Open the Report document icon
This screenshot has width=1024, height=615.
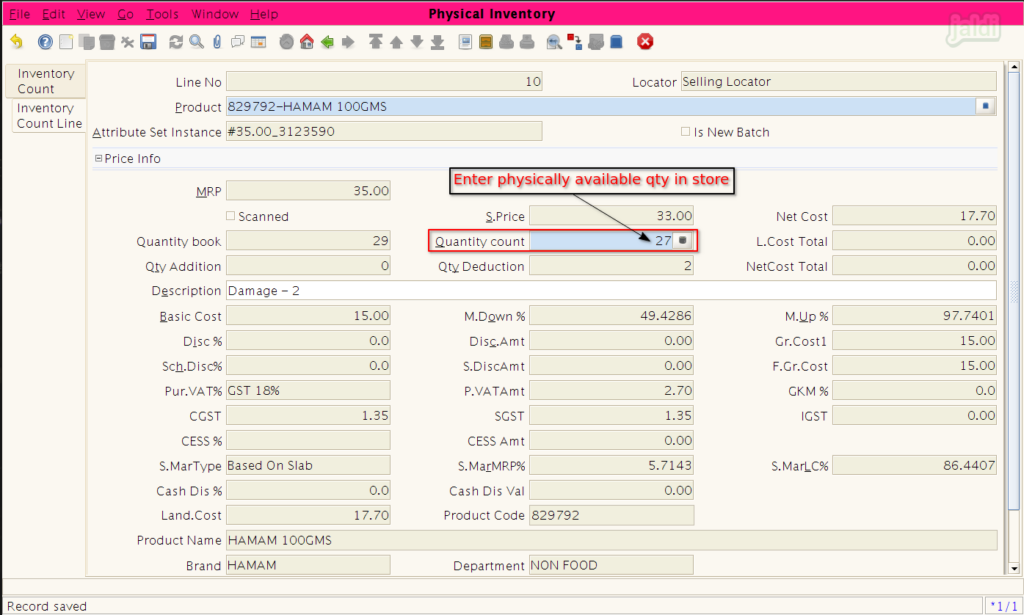pos(465,42)
